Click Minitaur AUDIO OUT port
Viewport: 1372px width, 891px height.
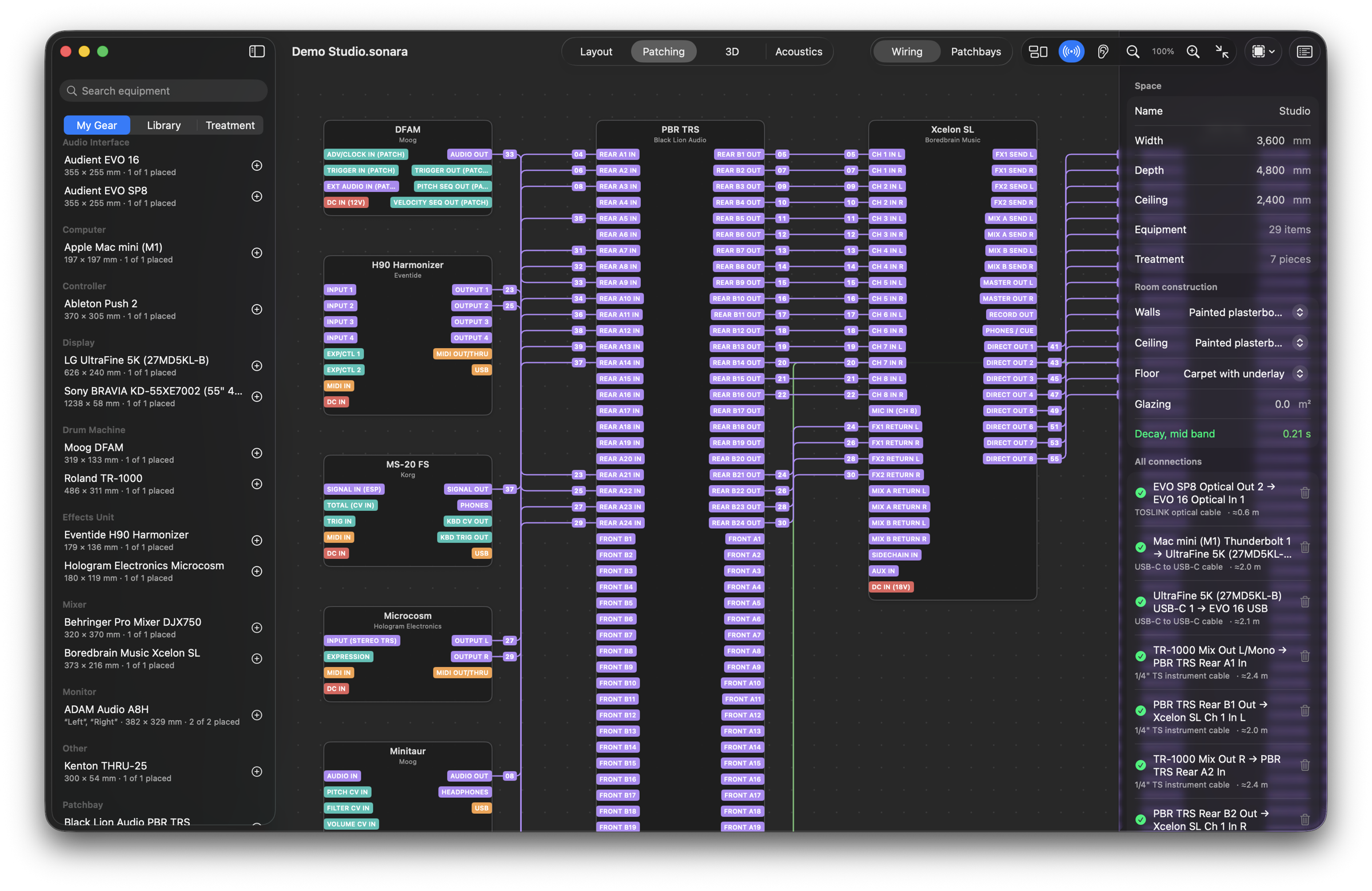469,776
